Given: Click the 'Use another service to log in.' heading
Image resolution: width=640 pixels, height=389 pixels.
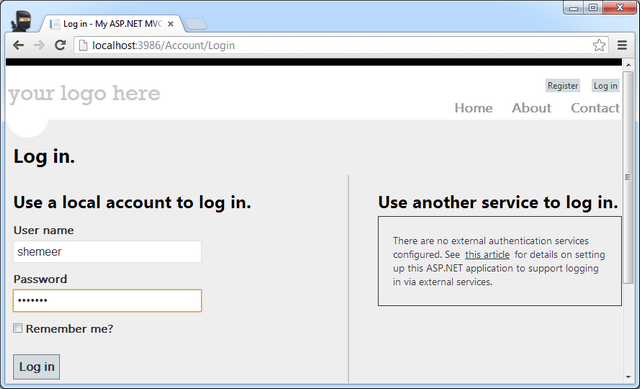Looking at the screenshot, I should pyautogui.click(x=498, y=202).
